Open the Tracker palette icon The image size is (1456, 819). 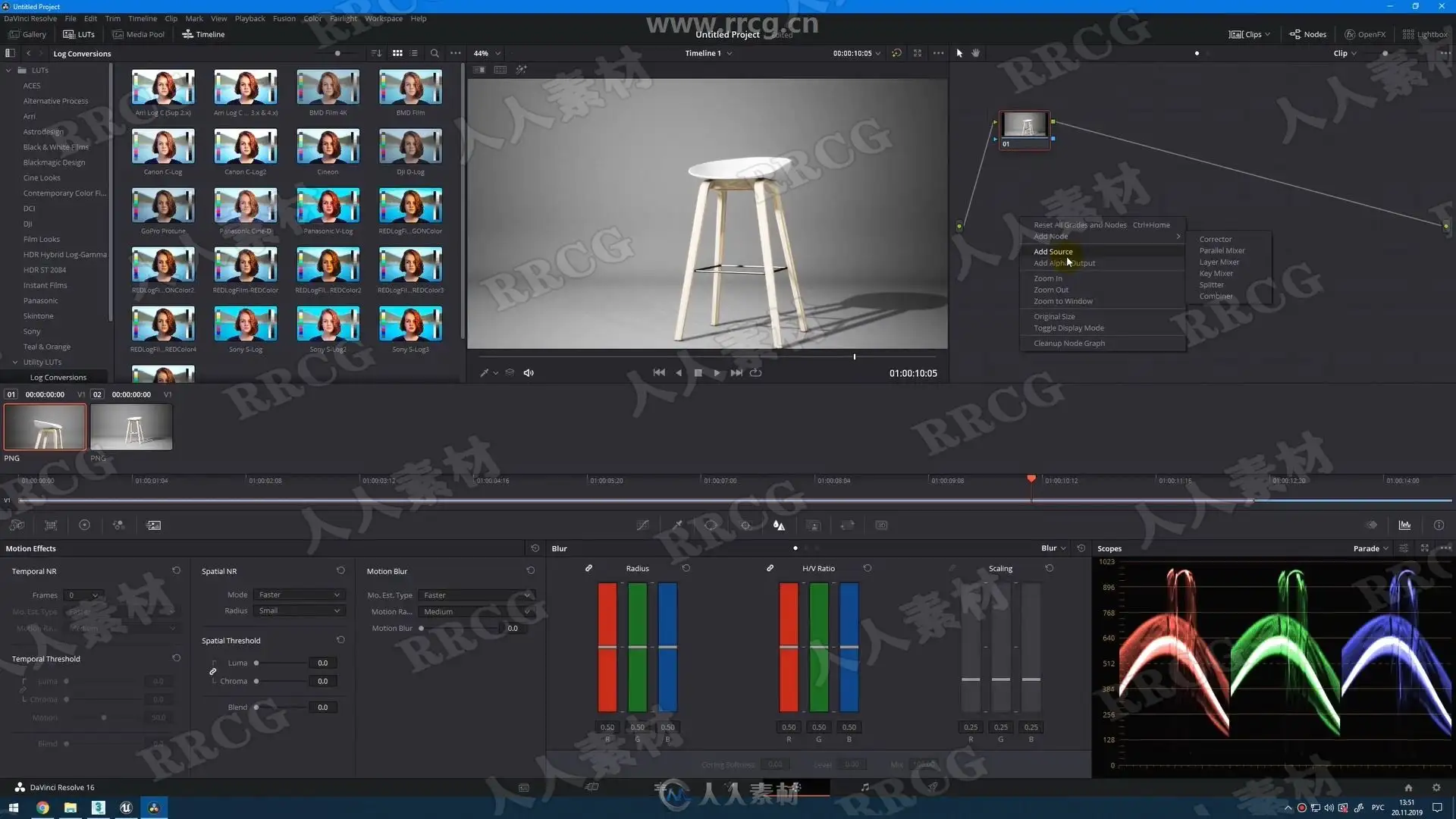pyautogui.click(x=745, y=526)
